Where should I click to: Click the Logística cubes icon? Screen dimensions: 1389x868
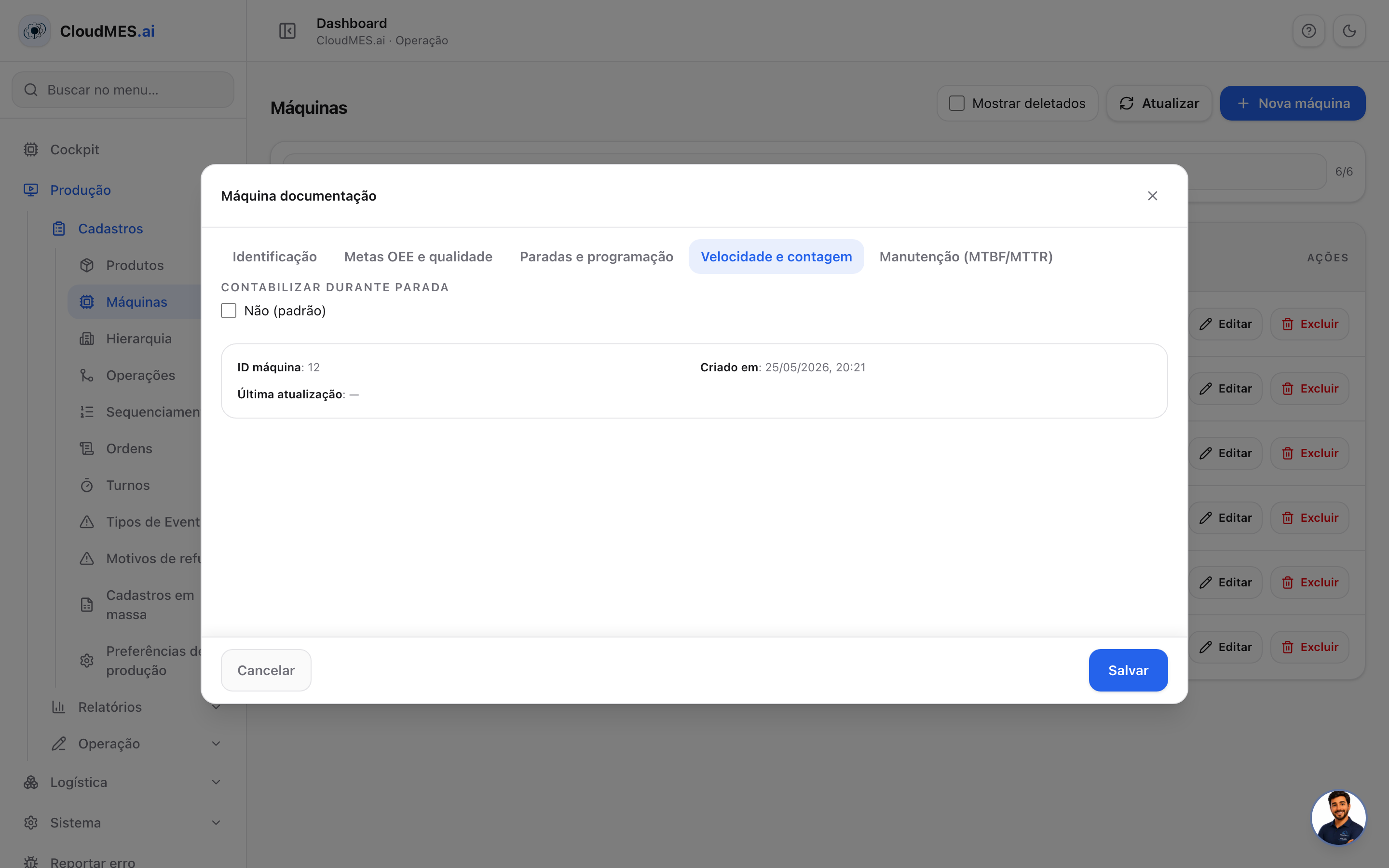coord(31,783)
